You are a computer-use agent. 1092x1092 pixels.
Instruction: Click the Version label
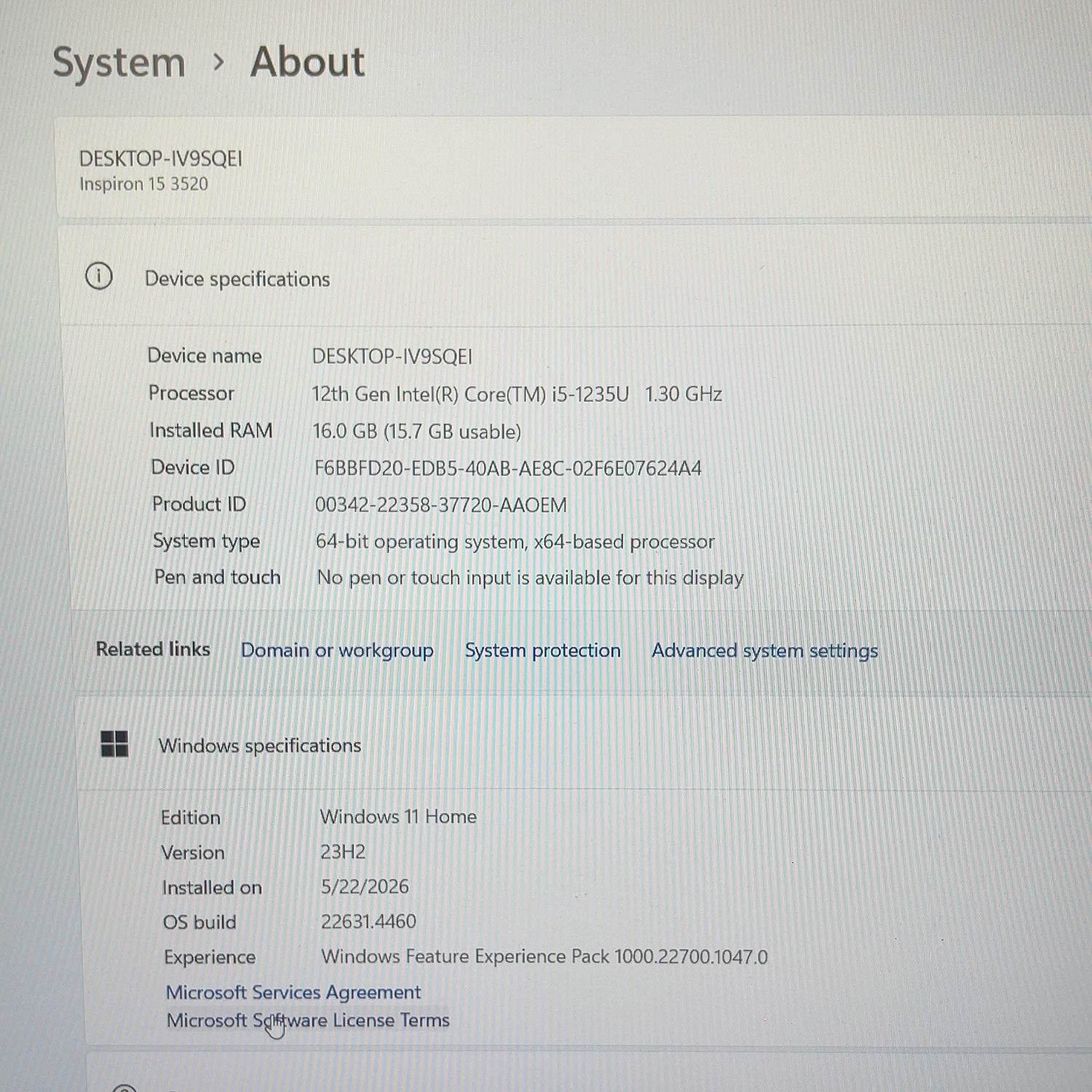click(192, 852)
